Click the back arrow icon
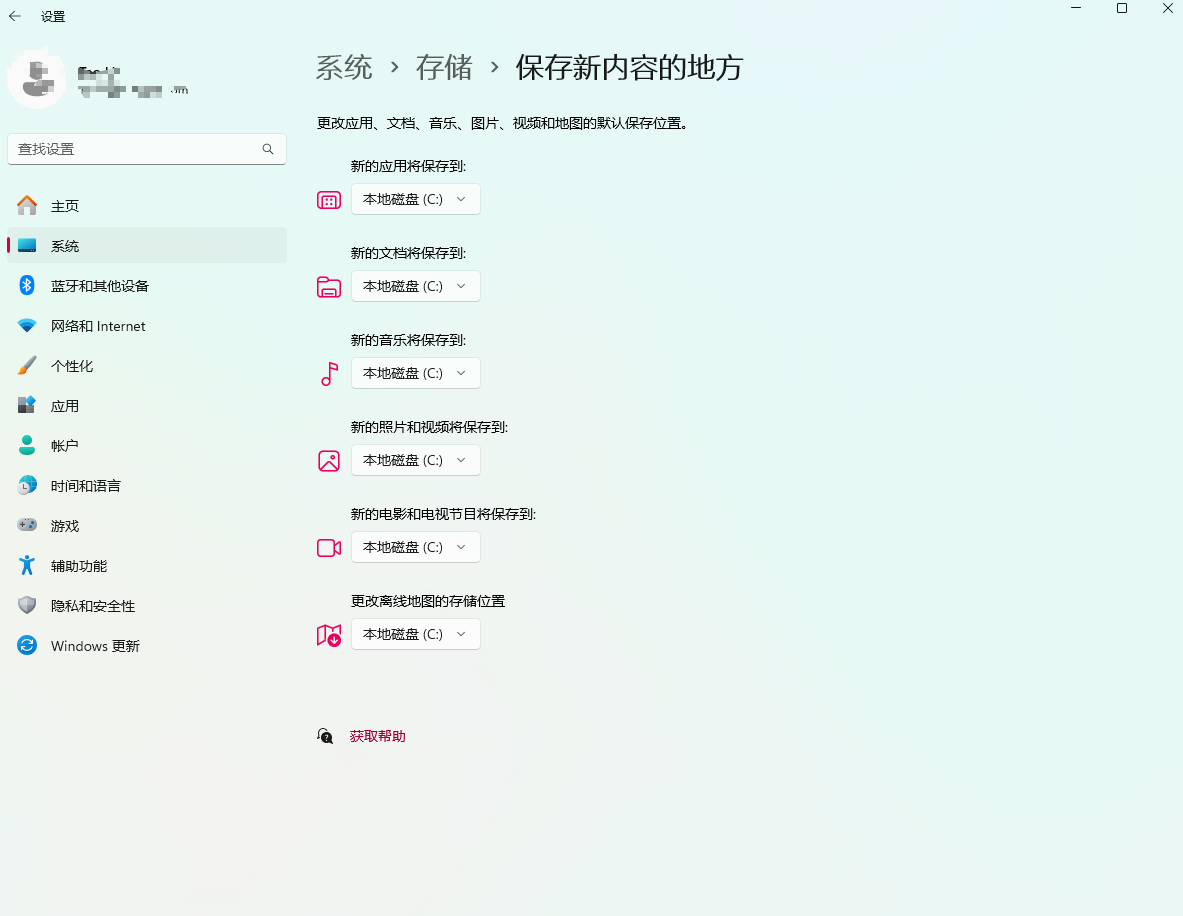The width and height of the screenshot is (1183, 916). click(x=15, y=17)
